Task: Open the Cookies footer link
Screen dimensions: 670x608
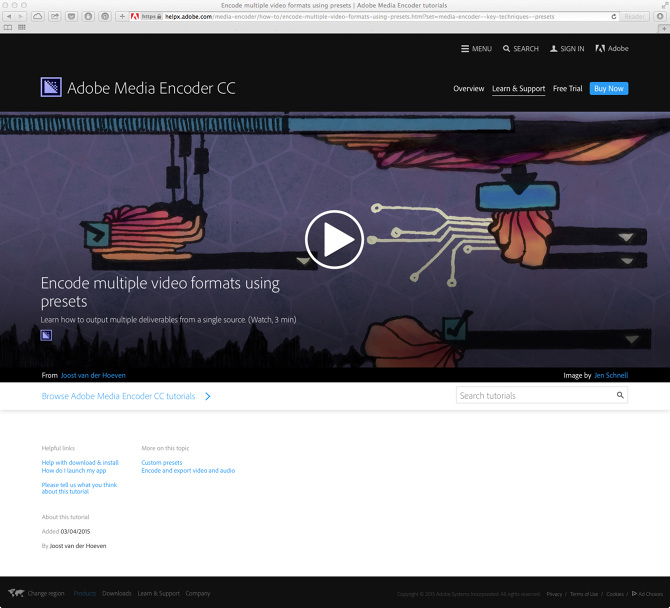Action: click(615, 594)
